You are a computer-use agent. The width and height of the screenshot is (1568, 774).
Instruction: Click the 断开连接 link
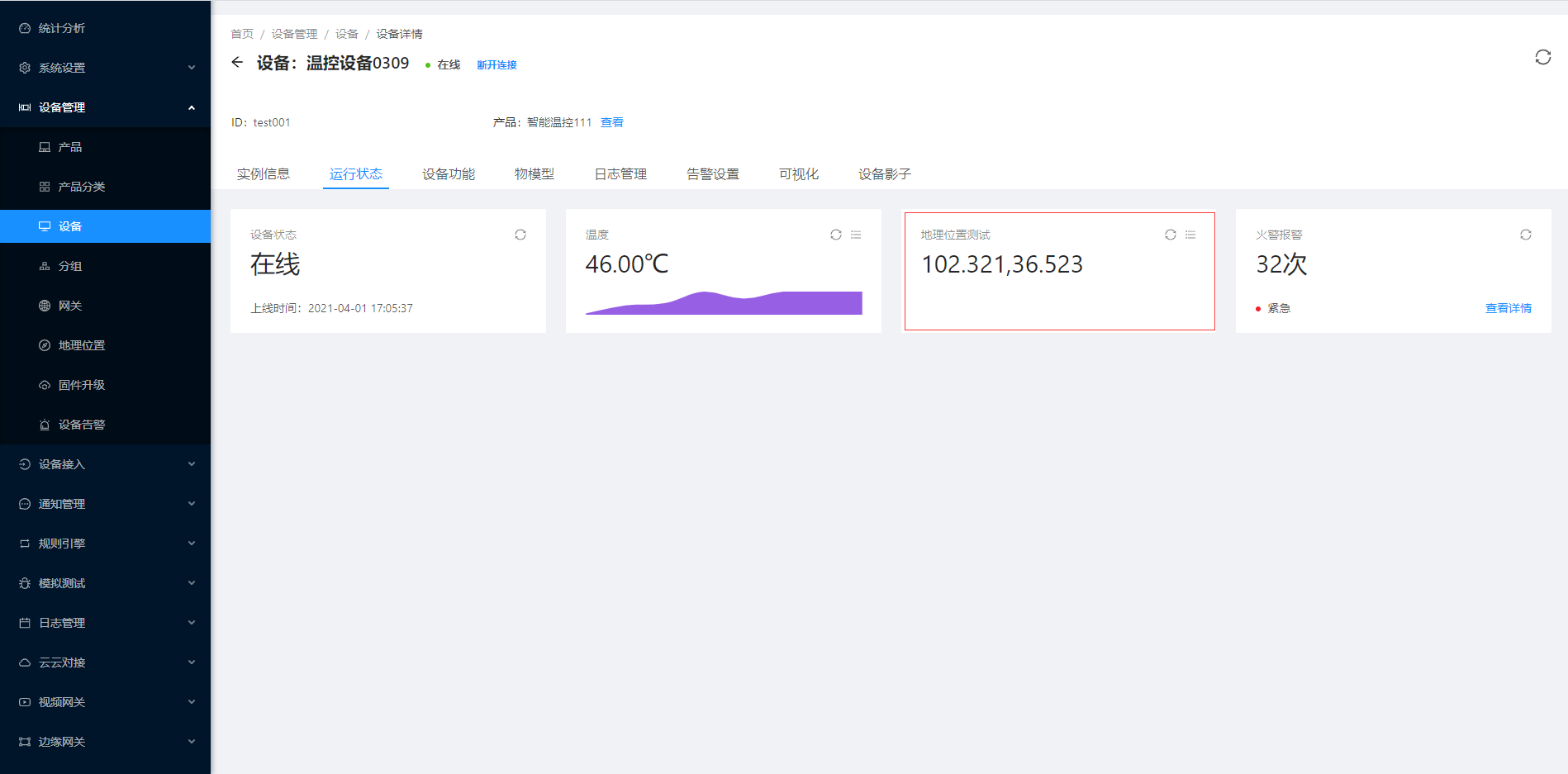click(497, 65)
